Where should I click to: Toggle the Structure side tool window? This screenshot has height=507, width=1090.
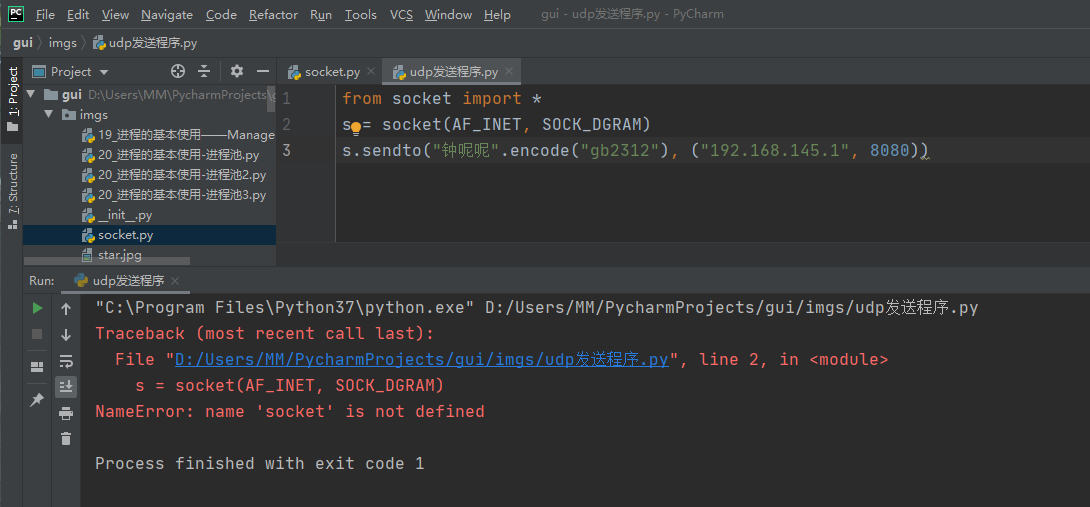point(12,191)
